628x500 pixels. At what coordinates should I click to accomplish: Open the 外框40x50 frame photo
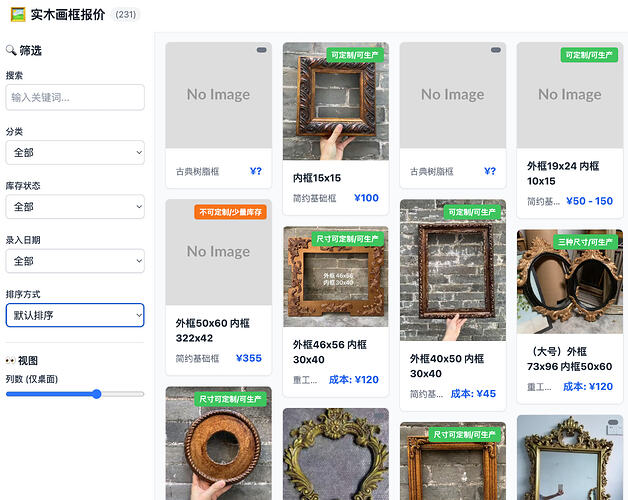(453, 270)
